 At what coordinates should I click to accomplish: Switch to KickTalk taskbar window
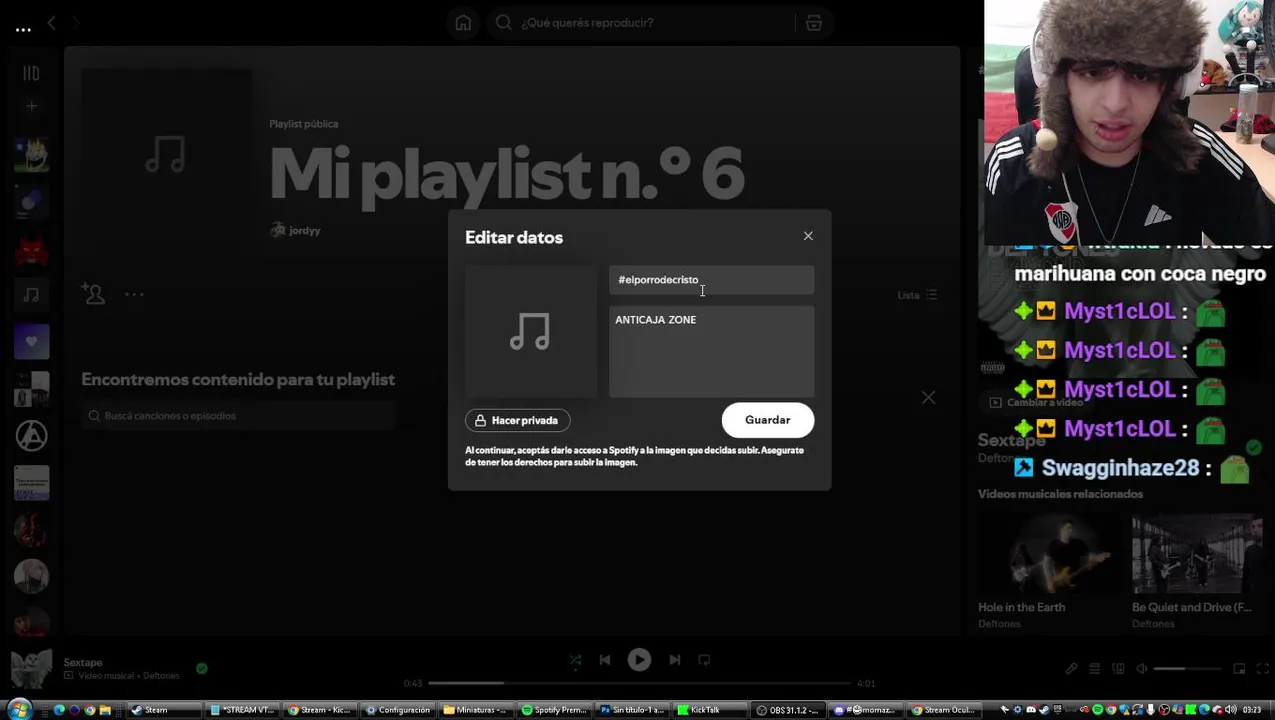711,710
